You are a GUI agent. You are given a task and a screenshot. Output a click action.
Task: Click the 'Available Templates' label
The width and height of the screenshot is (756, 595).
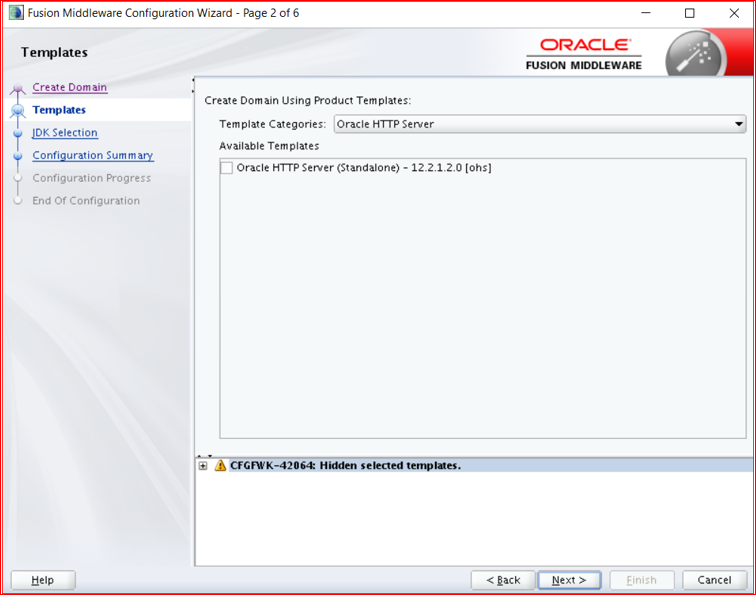(269, 146)
